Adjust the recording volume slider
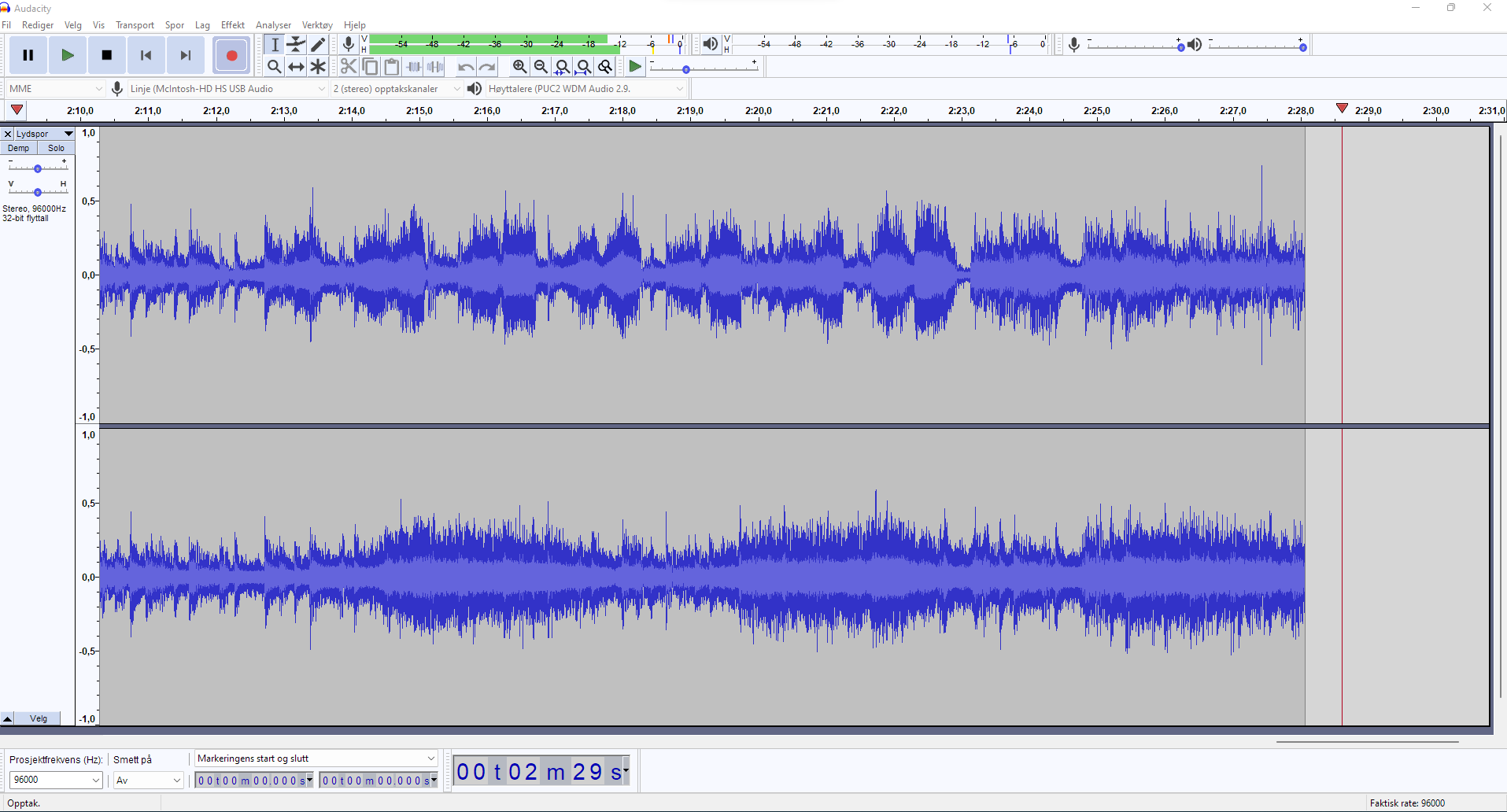 pos(1134,45)
